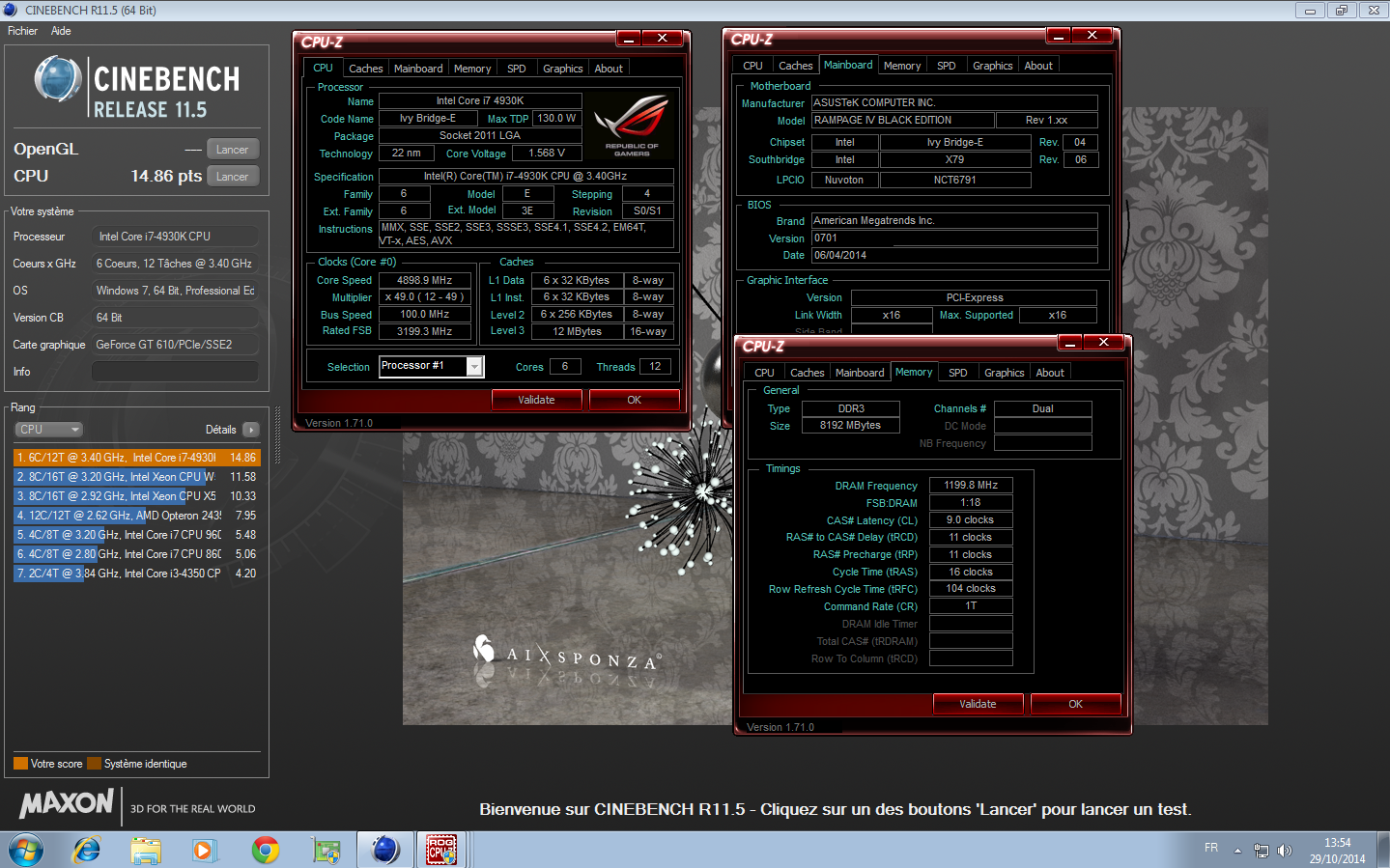1390x868 pixels.
Task: Launch Internet Explorer from taskbar
Action: (87, 850)
